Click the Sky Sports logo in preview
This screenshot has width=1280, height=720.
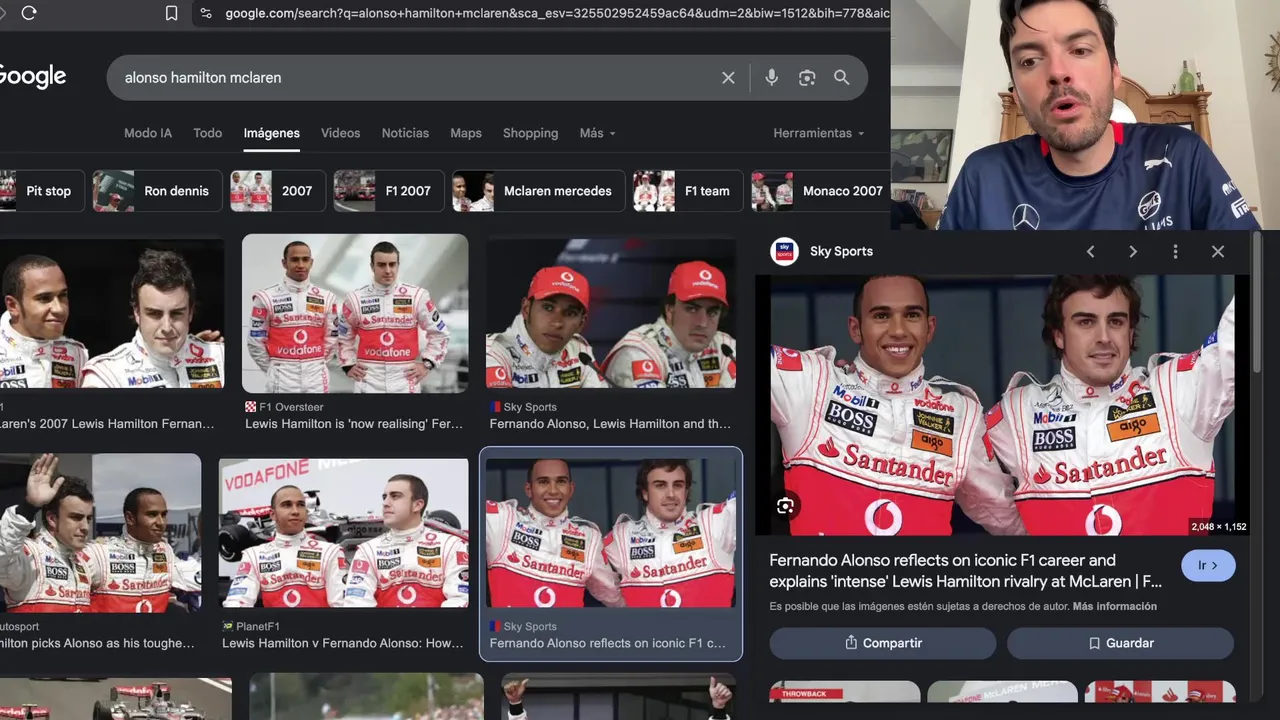click(784, 251)
